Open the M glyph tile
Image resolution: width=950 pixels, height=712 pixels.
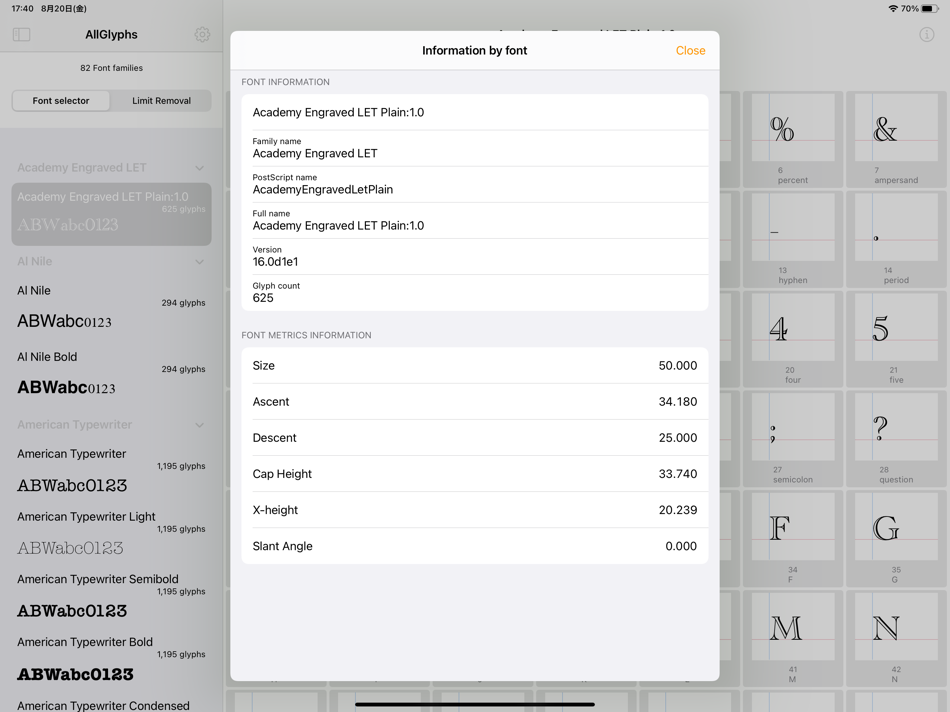792,639
